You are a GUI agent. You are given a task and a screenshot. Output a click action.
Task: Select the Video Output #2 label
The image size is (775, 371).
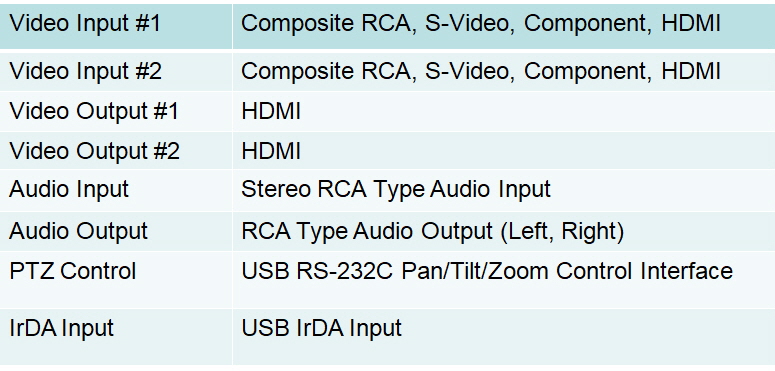[94, 151]
